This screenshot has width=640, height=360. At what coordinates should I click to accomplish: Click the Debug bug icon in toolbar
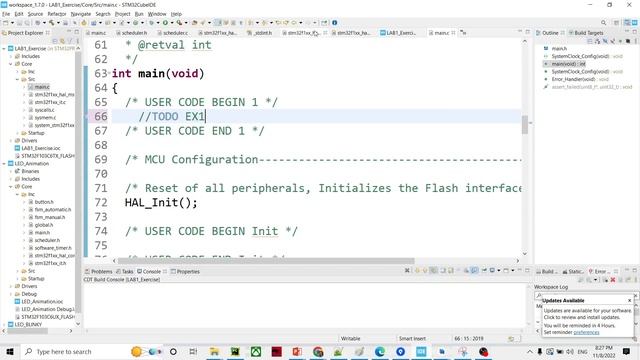[x=151, y=23]
